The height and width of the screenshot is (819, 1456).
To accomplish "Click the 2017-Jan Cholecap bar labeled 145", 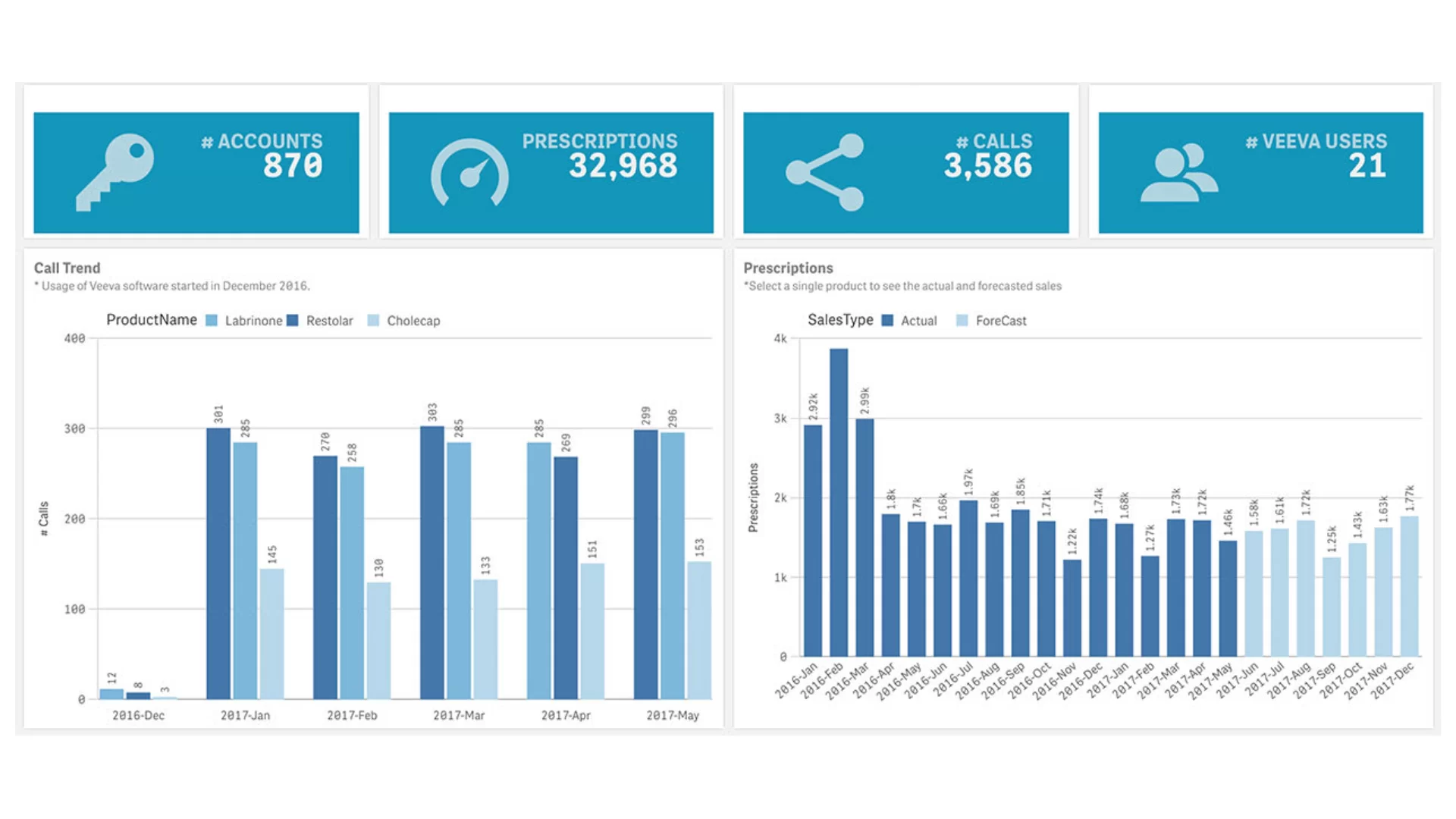I will (x=271, y=634).
